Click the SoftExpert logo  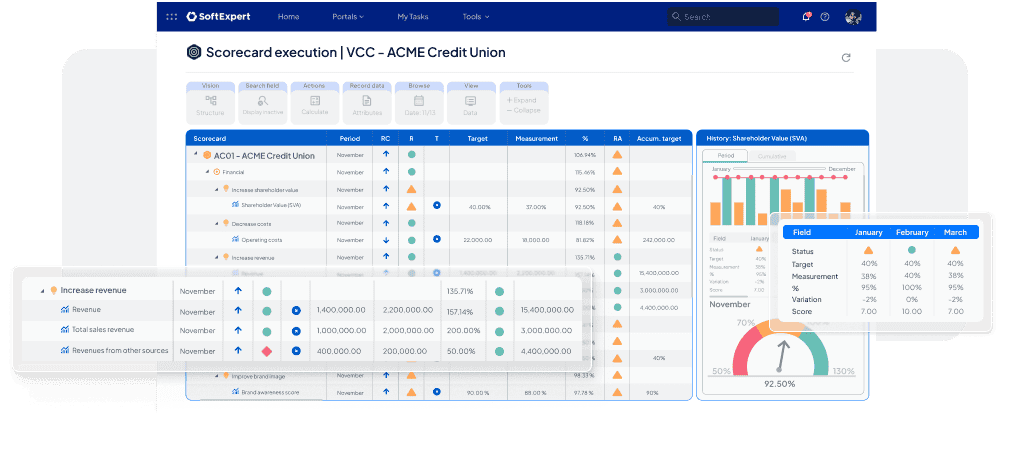click(x=219, y=16)
